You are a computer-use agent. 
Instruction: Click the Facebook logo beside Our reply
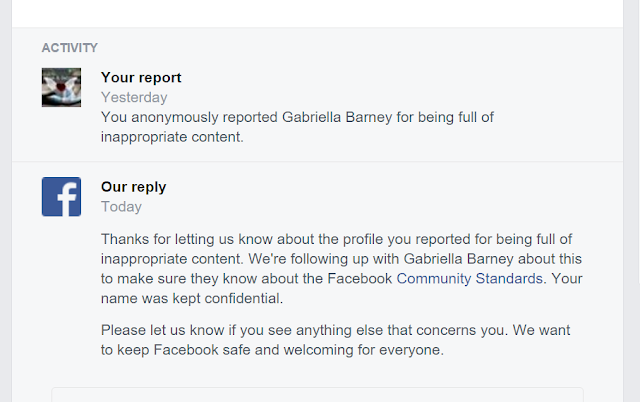click(x=61, y=196)
